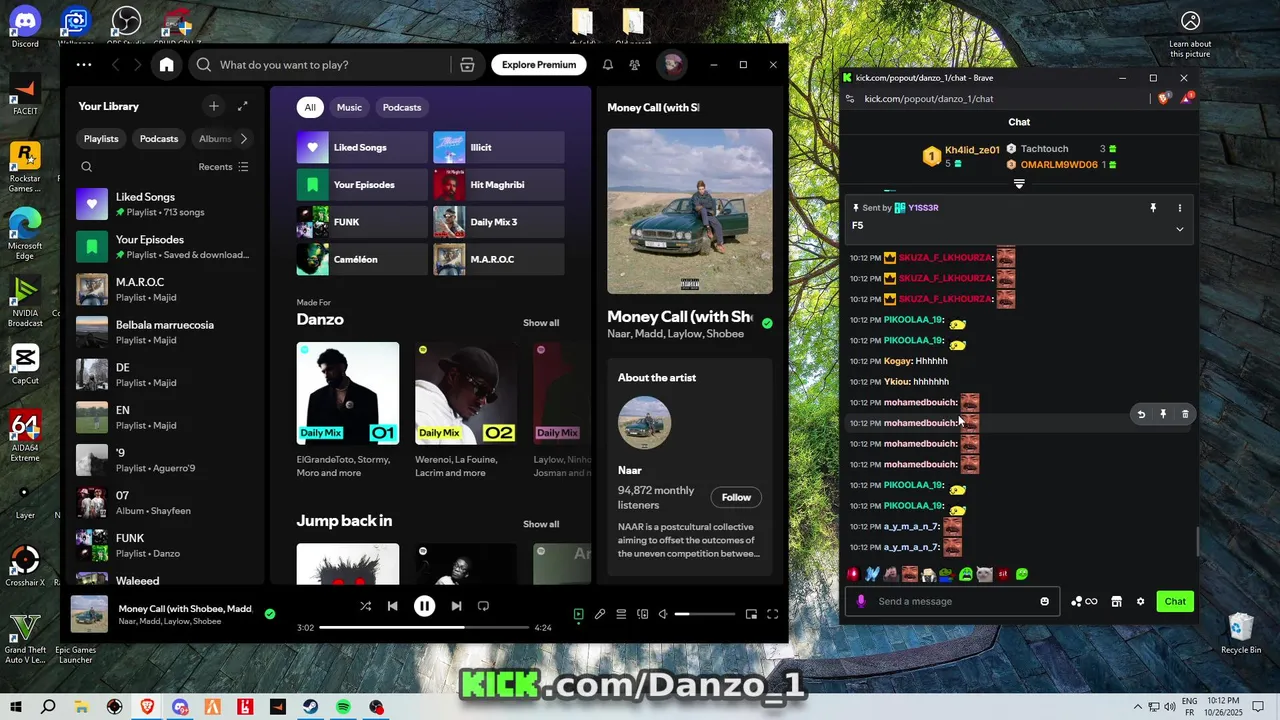The width and height of the screenshot is (1280, 720).
Task: Click Explore Premium
Action: tap(539, 65)
